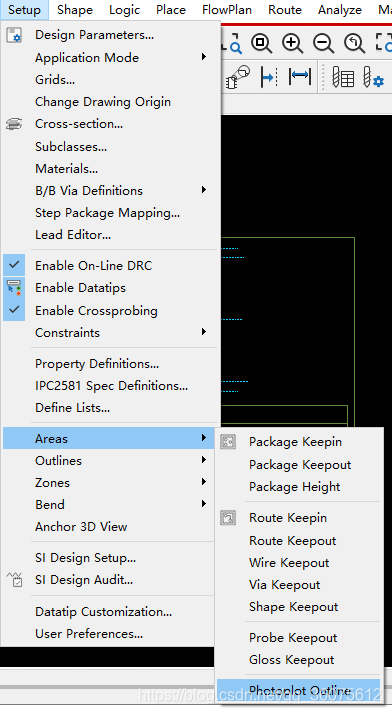Click the SI Design Audit icon
The image size is (392, 714).
tap(15, 580)
